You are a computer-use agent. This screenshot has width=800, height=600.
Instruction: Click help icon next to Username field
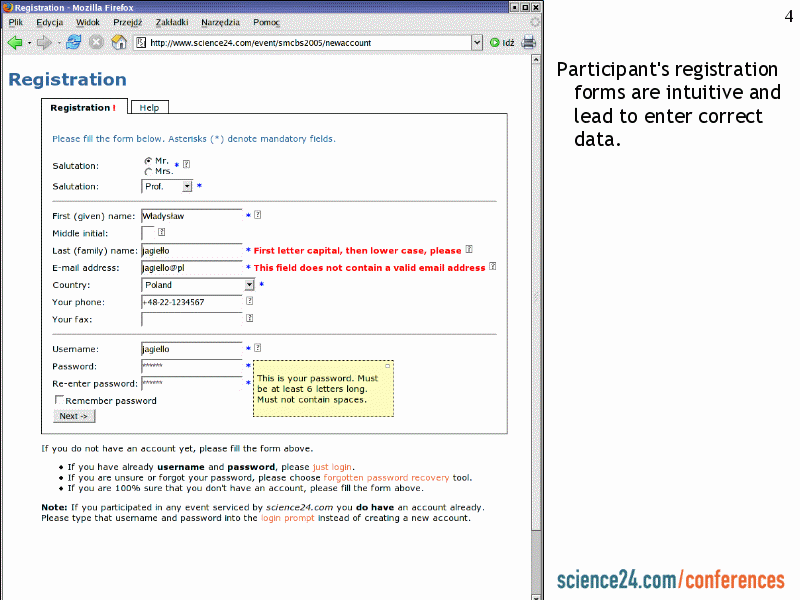tap(258, 348)
